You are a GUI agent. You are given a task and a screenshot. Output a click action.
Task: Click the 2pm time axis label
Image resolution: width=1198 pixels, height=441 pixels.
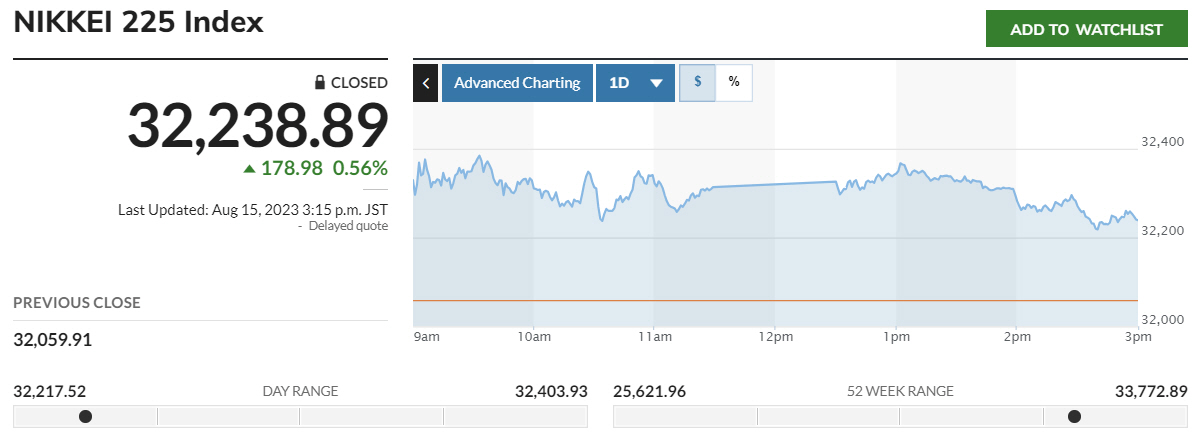1017,337
